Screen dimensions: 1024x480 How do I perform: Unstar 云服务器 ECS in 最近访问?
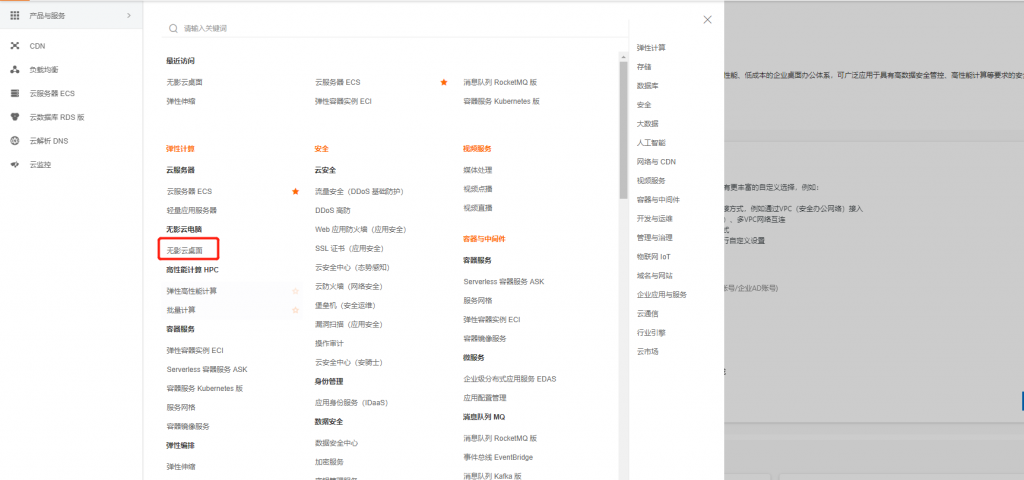tap(444, 82)
